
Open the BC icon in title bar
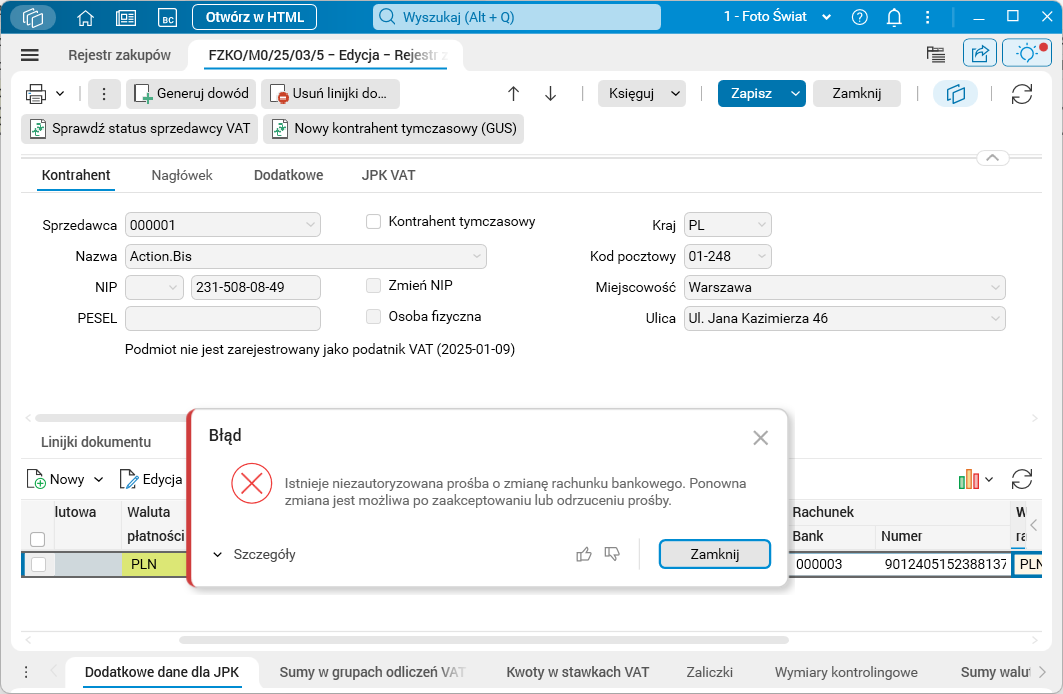tap(167, 18)
